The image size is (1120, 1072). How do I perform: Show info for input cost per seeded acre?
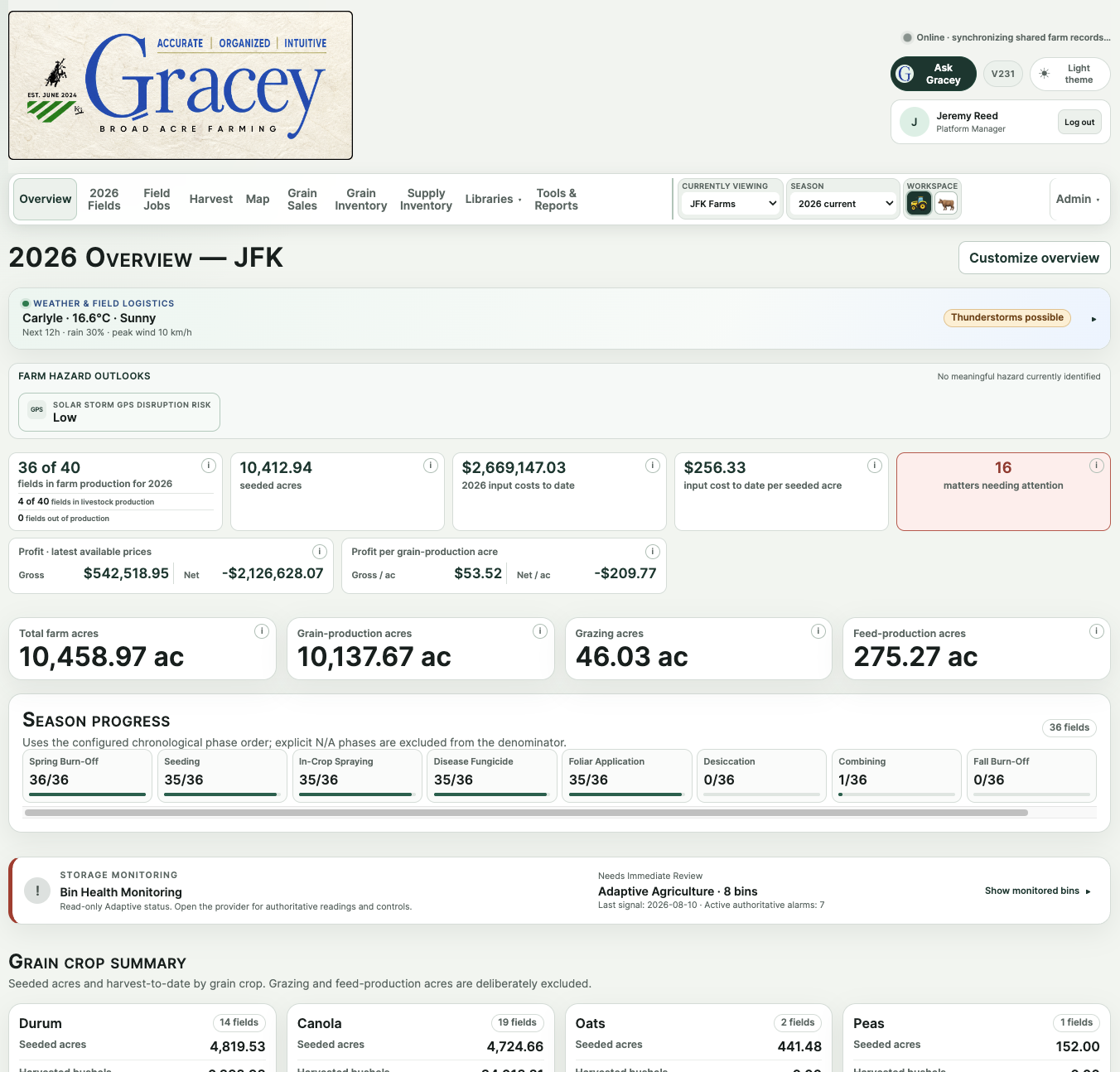[875, 466]
